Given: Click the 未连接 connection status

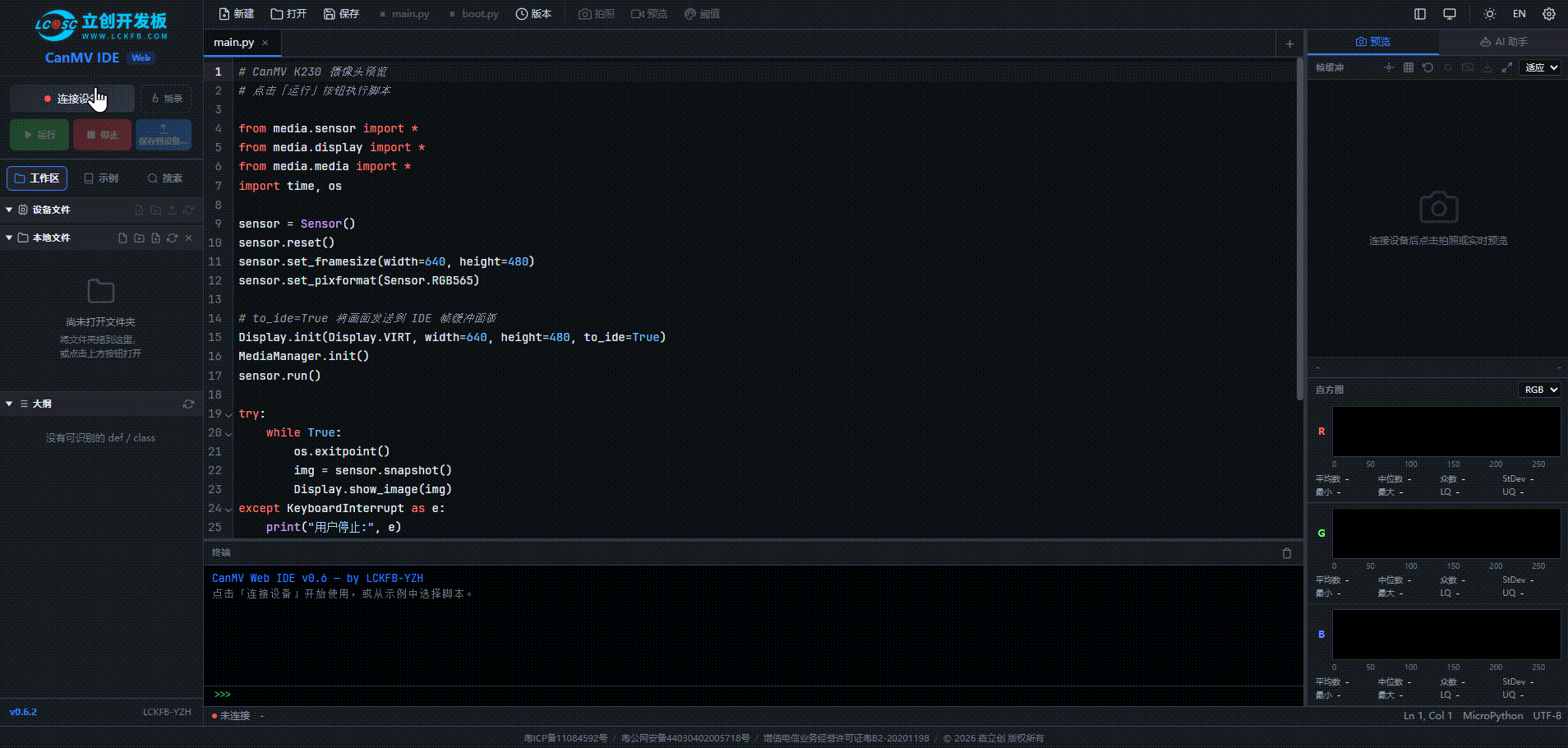Looking at the screenshot, I should pos(231,716).
